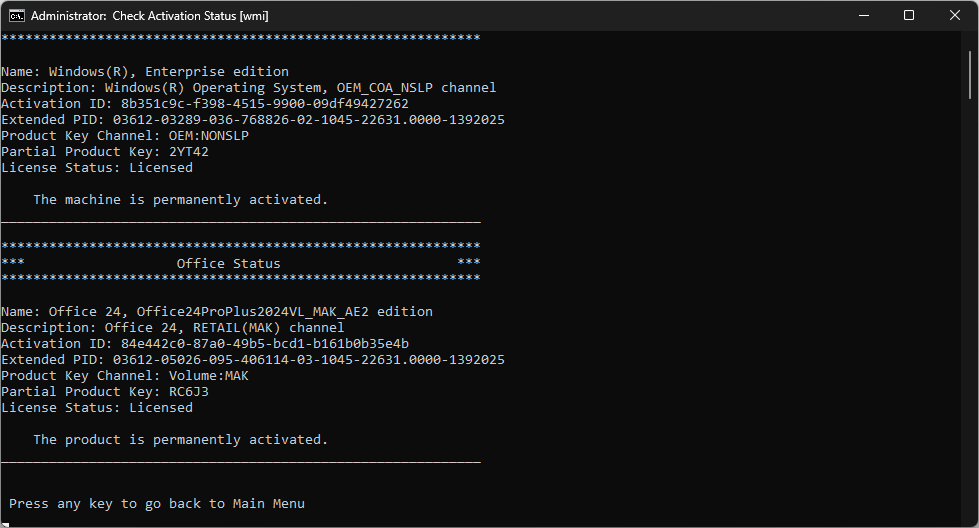
Task: Click the 'OEM:NONSLP' product key channel text
Action: 209,135
